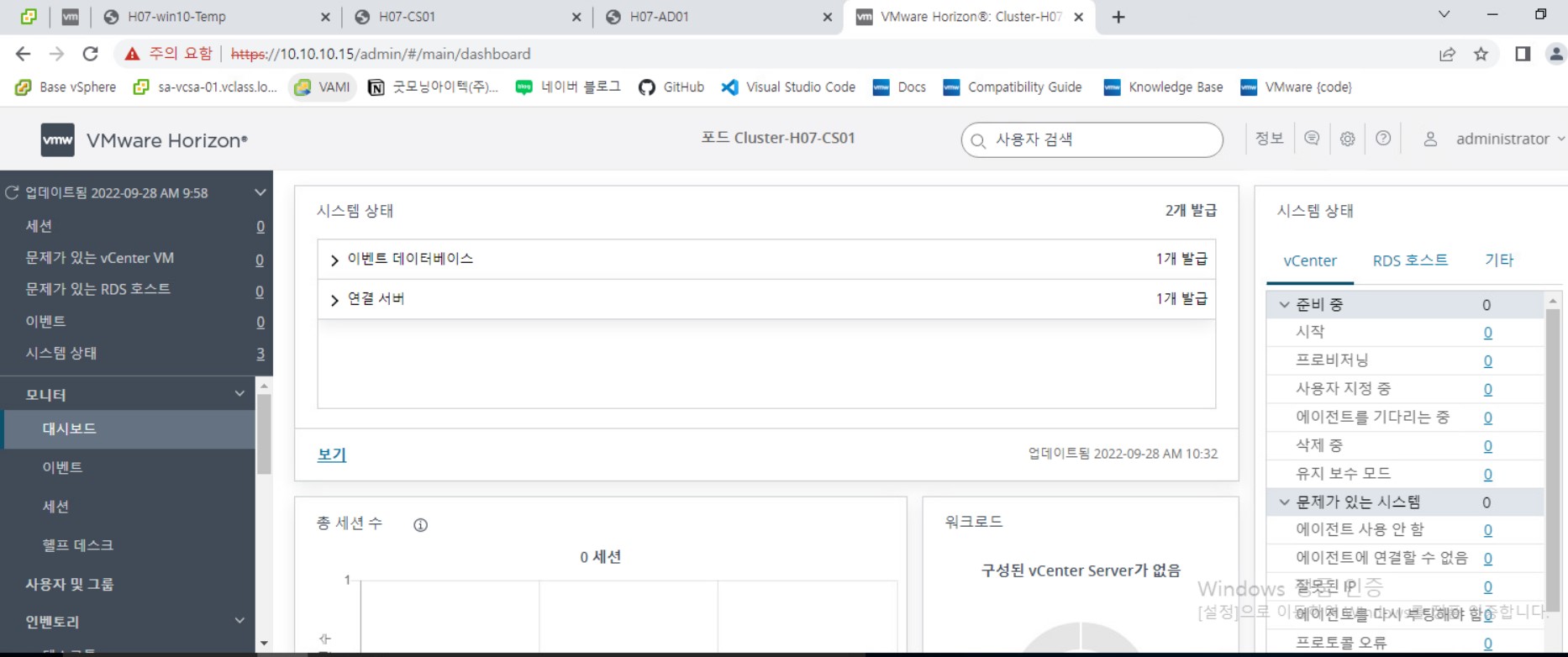This screenshot has height=657, width=1568.
Task: Collapse the 문제가 있는 시스템 group
Action: click(1284, 502)
